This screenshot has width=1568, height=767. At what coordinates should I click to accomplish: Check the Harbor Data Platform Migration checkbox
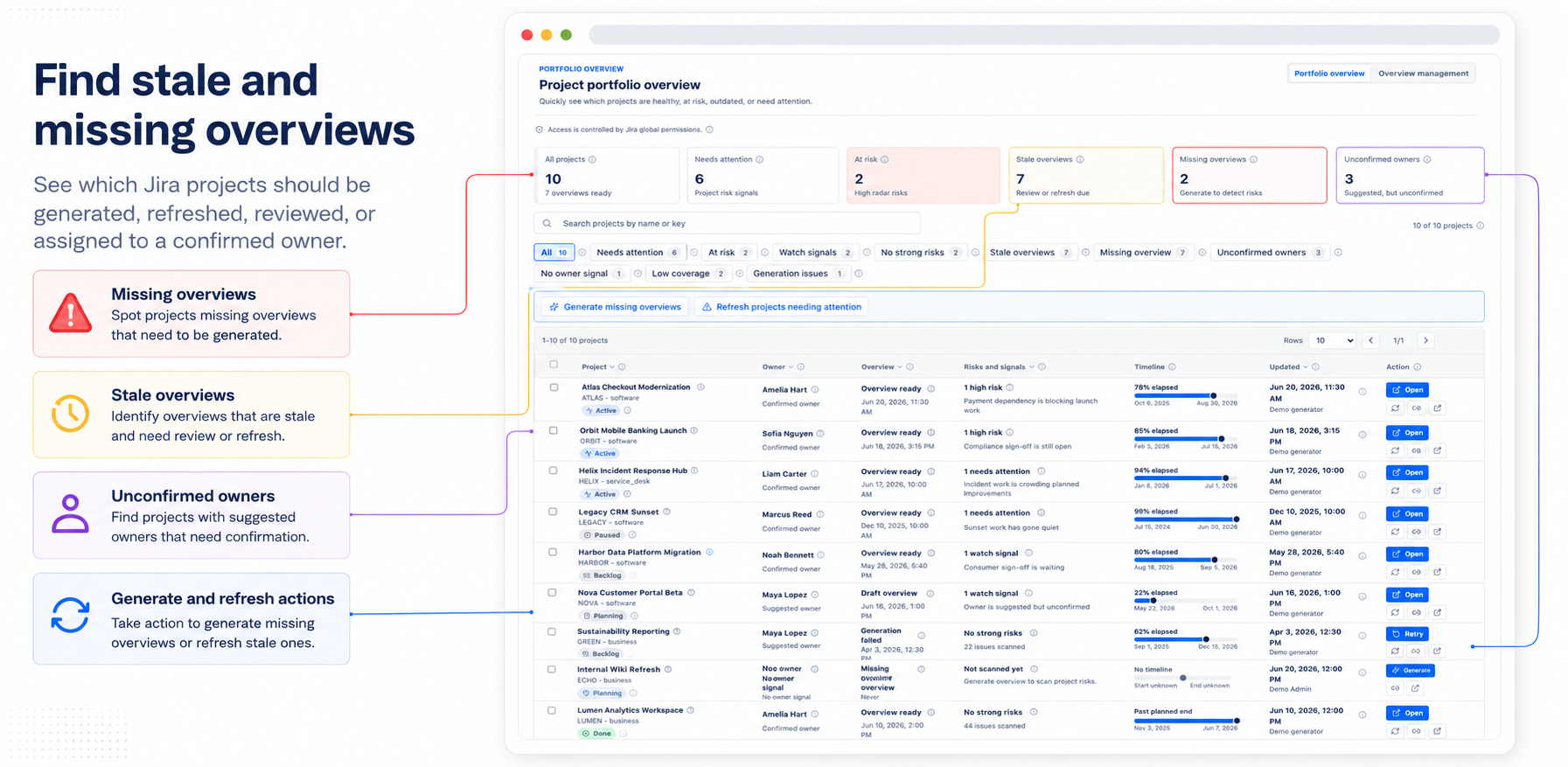pos(553,552)
